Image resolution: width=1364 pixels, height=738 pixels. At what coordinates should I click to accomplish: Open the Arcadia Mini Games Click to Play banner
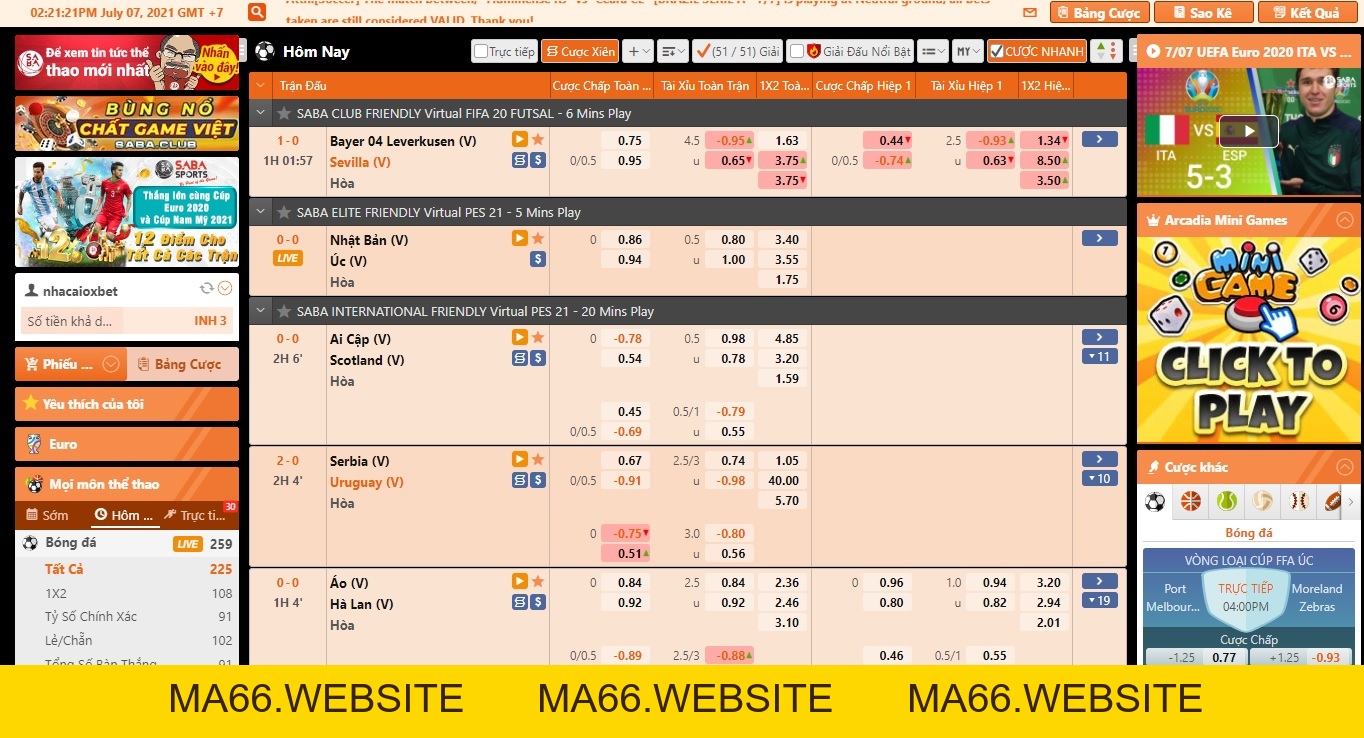click(x=1248, y=340)
